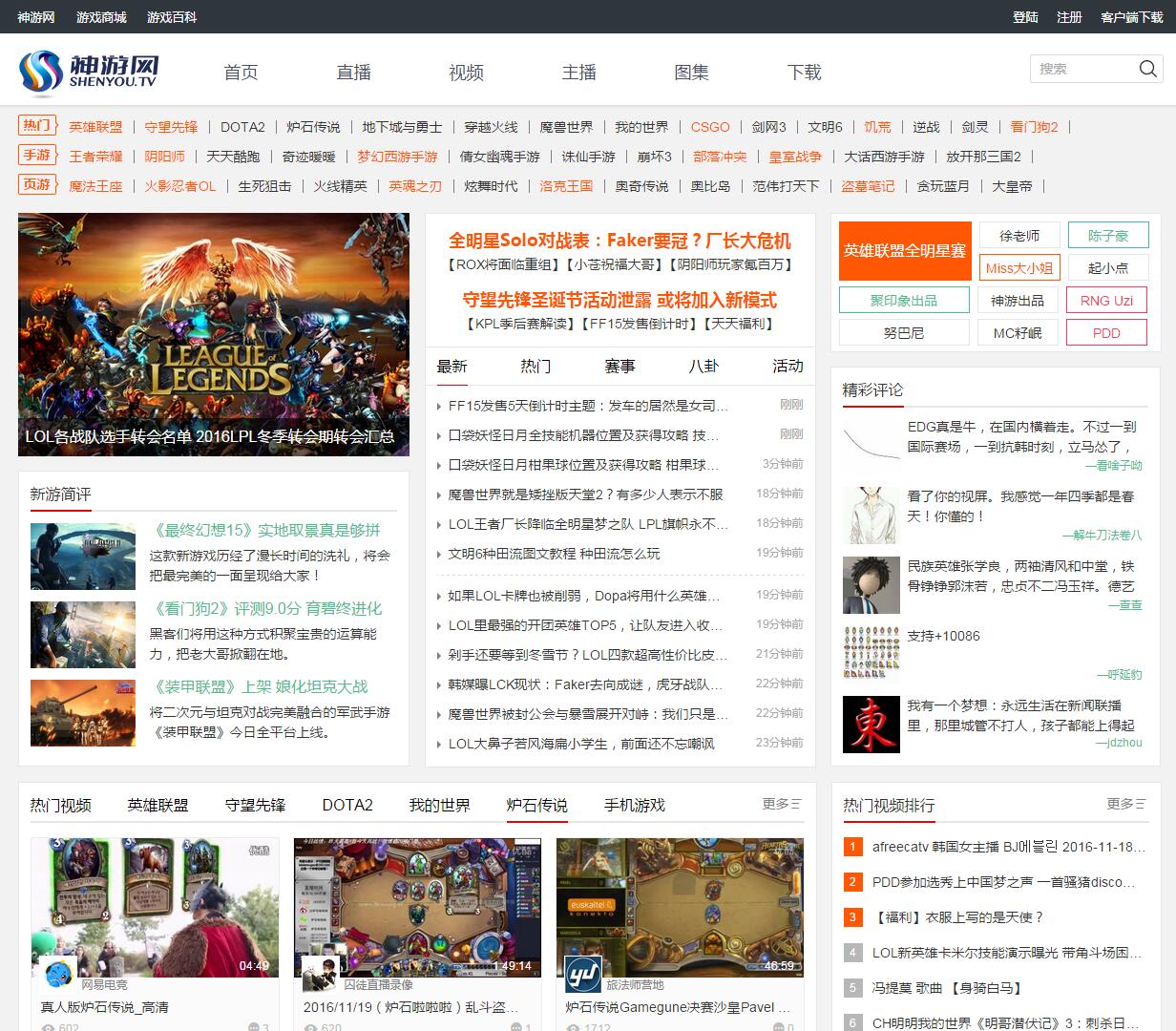Click rank 1 badge in video ranking
This screenshot has height=1031, width=1176.
pyautogui.click(x=852, y=847)
